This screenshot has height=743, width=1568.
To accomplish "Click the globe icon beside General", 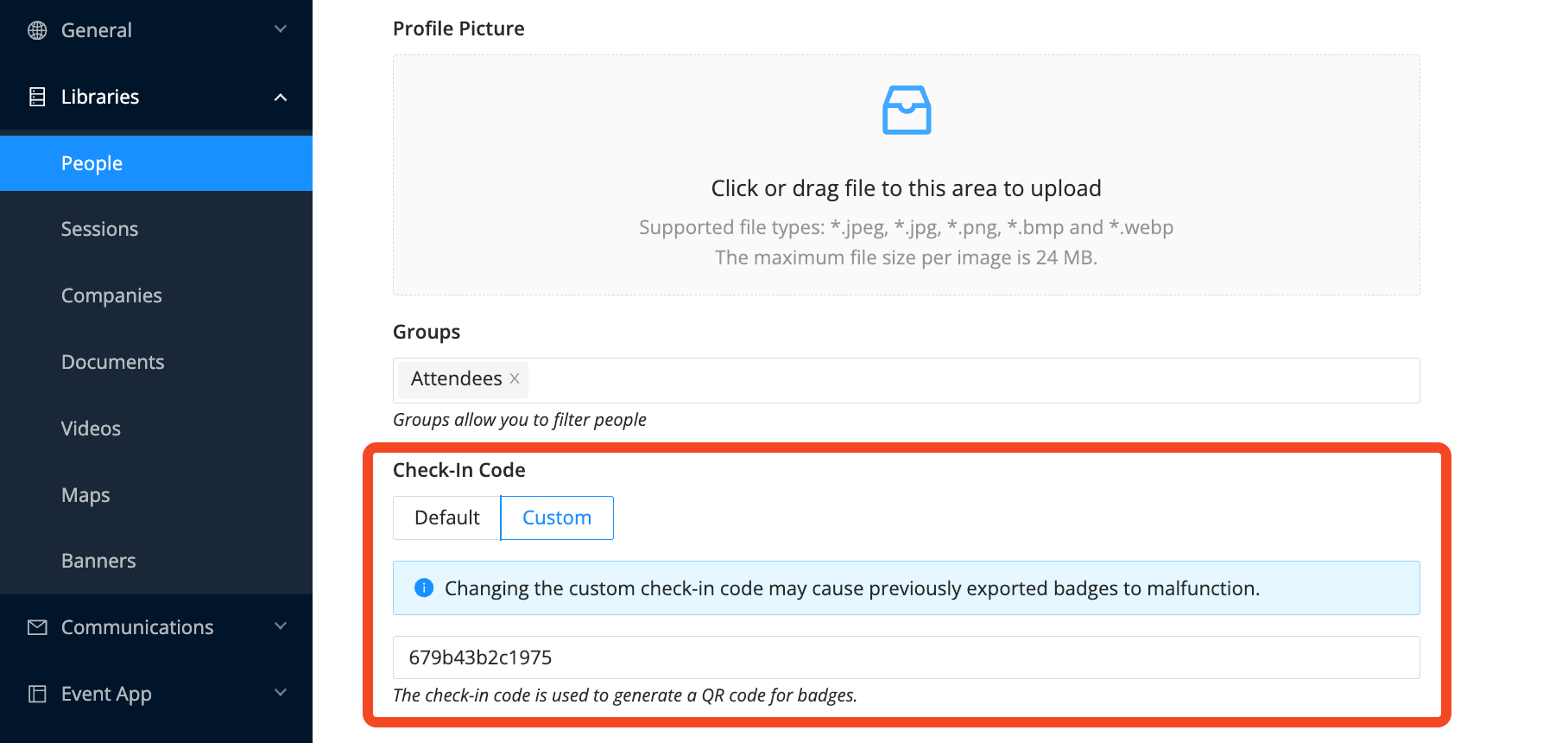I will (x=37, y=30).
